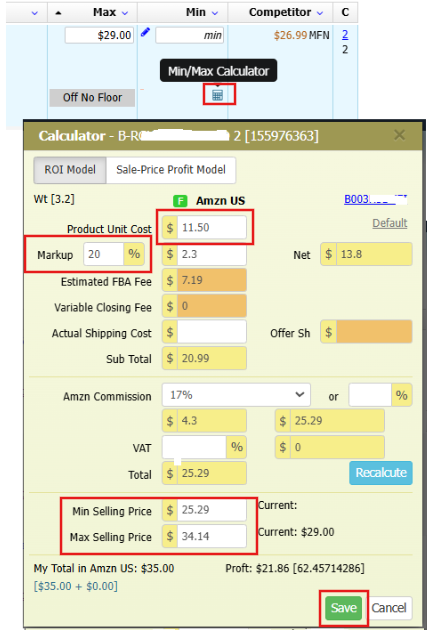Screen dimensions: 427x630
Task: Expand the Amzn Commission 17% dropdown
Action: coord(236,395)
